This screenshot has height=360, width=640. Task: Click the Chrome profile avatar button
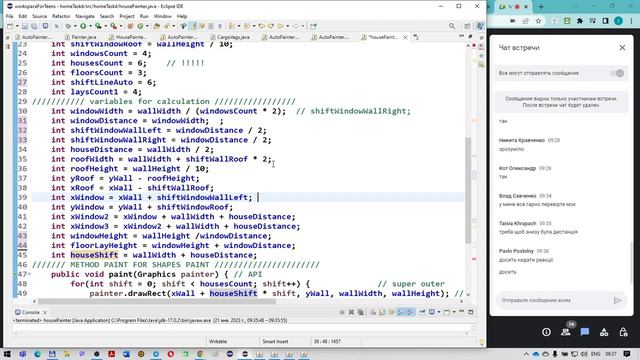tap(619, 21)
